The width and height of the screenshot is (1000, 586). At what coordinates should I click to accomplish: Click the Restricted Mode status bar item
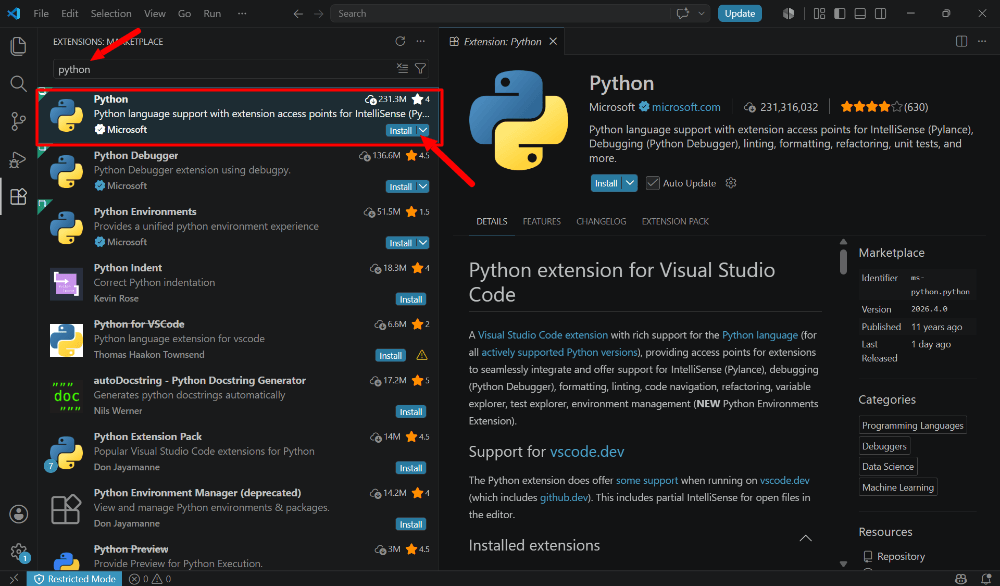(75, 579)
